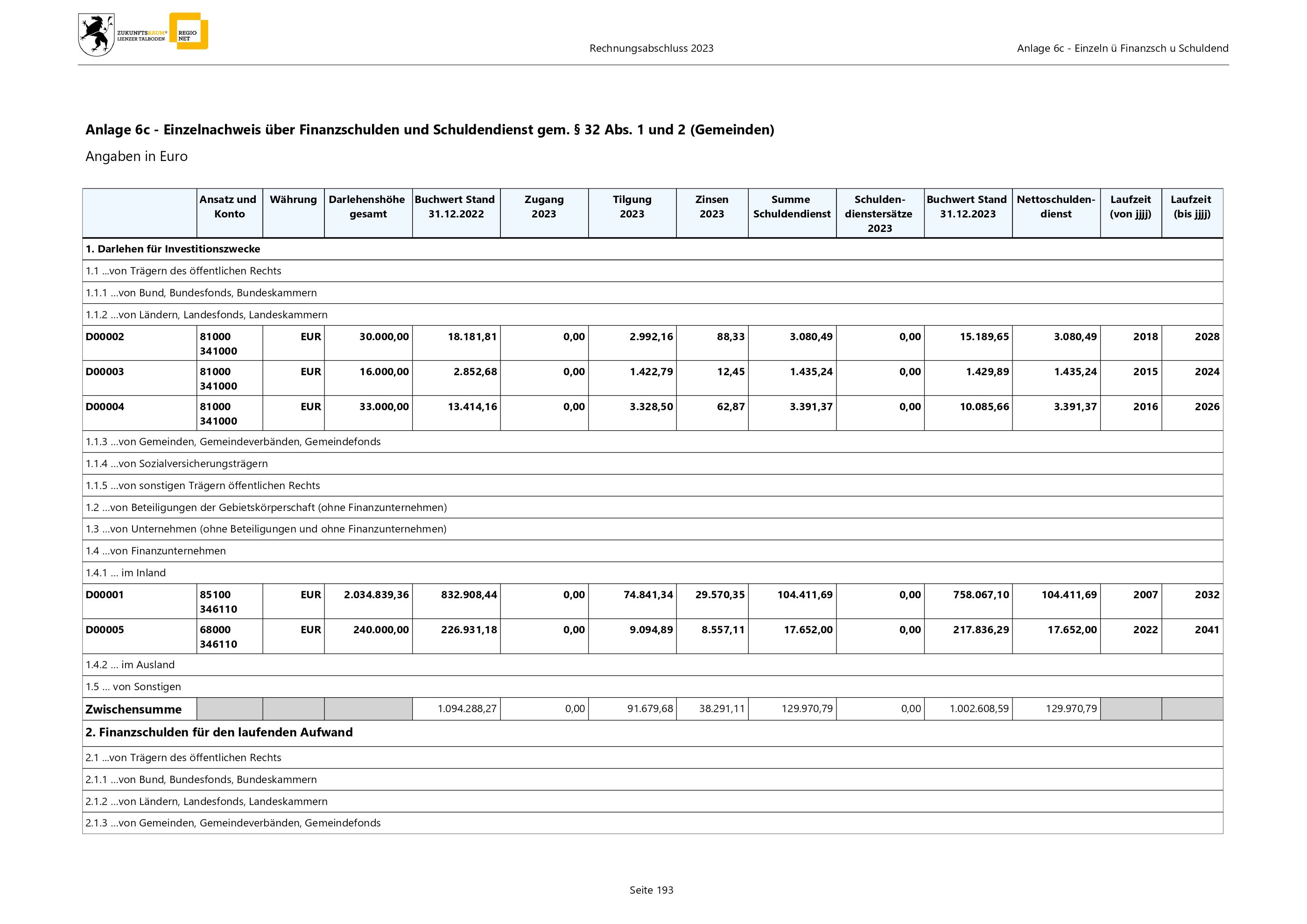Click the D00003 account 81000 341000 cell
Viewport: 1307px width, 924px height.
coord(218,379)
